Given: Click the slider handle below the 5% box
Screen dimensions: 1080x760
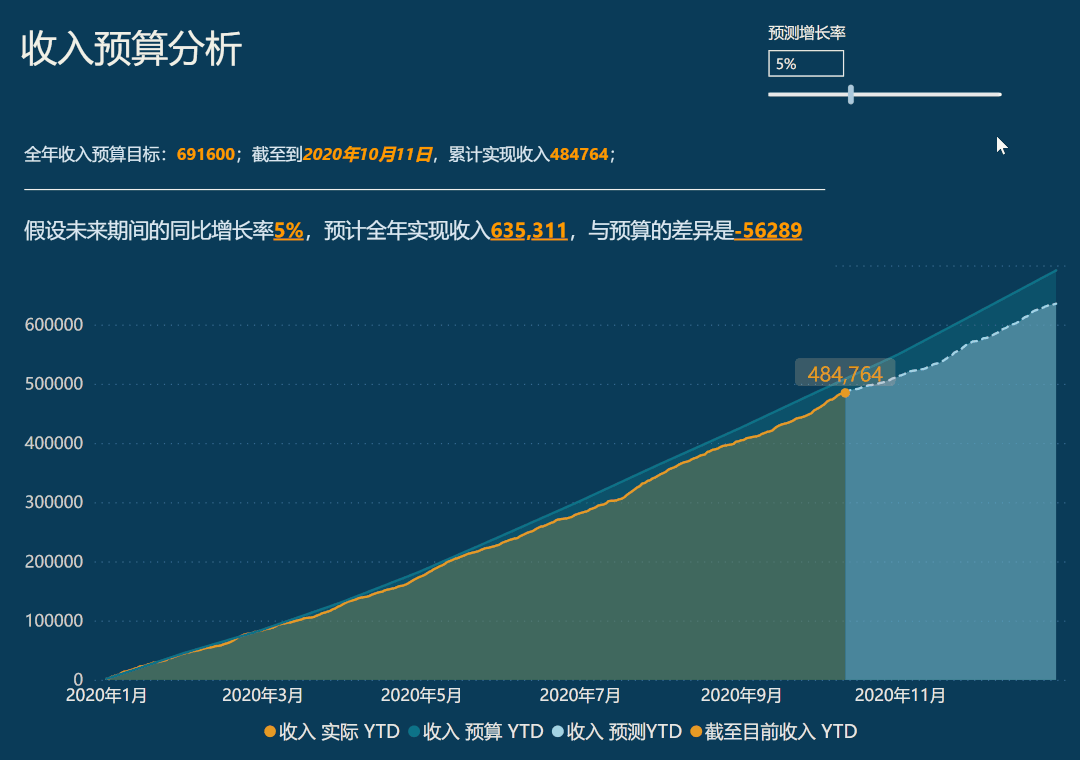Looking at the screenshot, I should [x=851, y=94].
